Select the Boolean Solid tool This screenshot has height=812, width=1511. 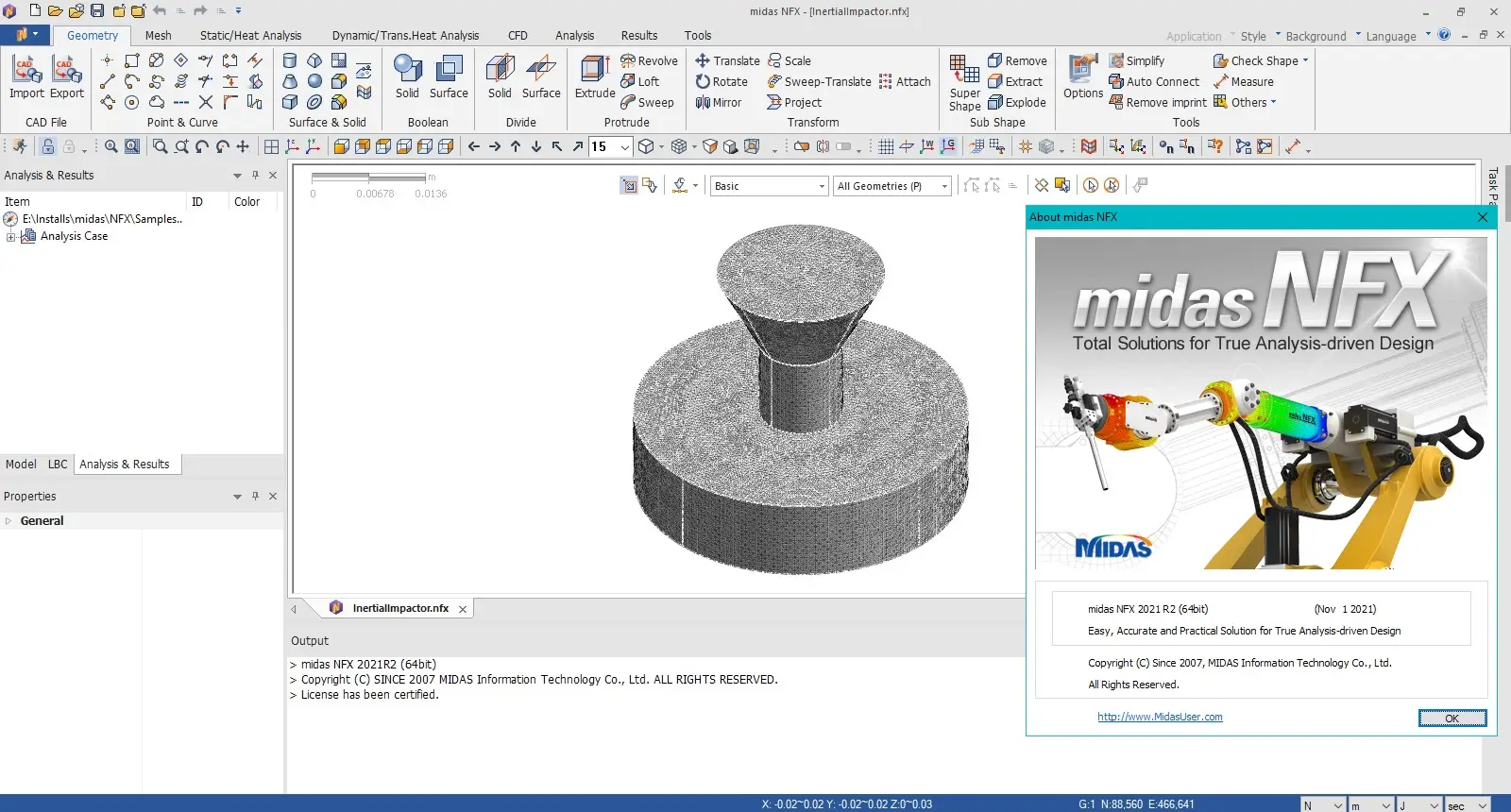pyautogui.click(x=407, y=77)
